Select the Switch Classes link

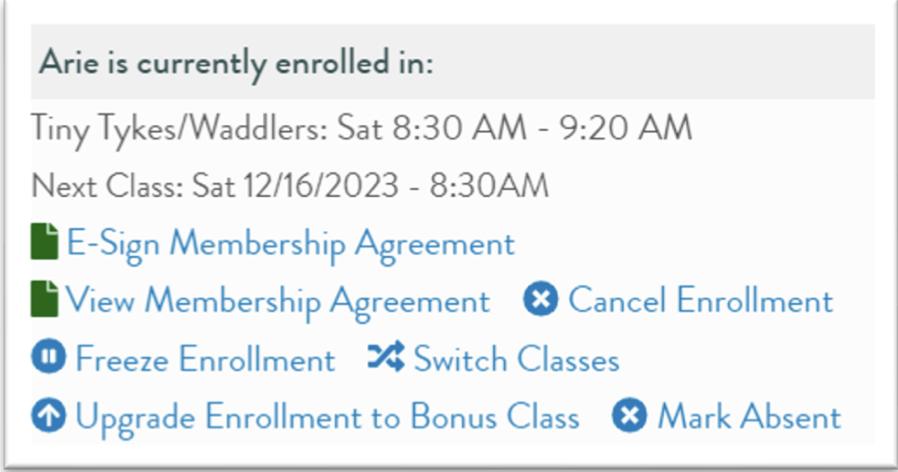516,358
